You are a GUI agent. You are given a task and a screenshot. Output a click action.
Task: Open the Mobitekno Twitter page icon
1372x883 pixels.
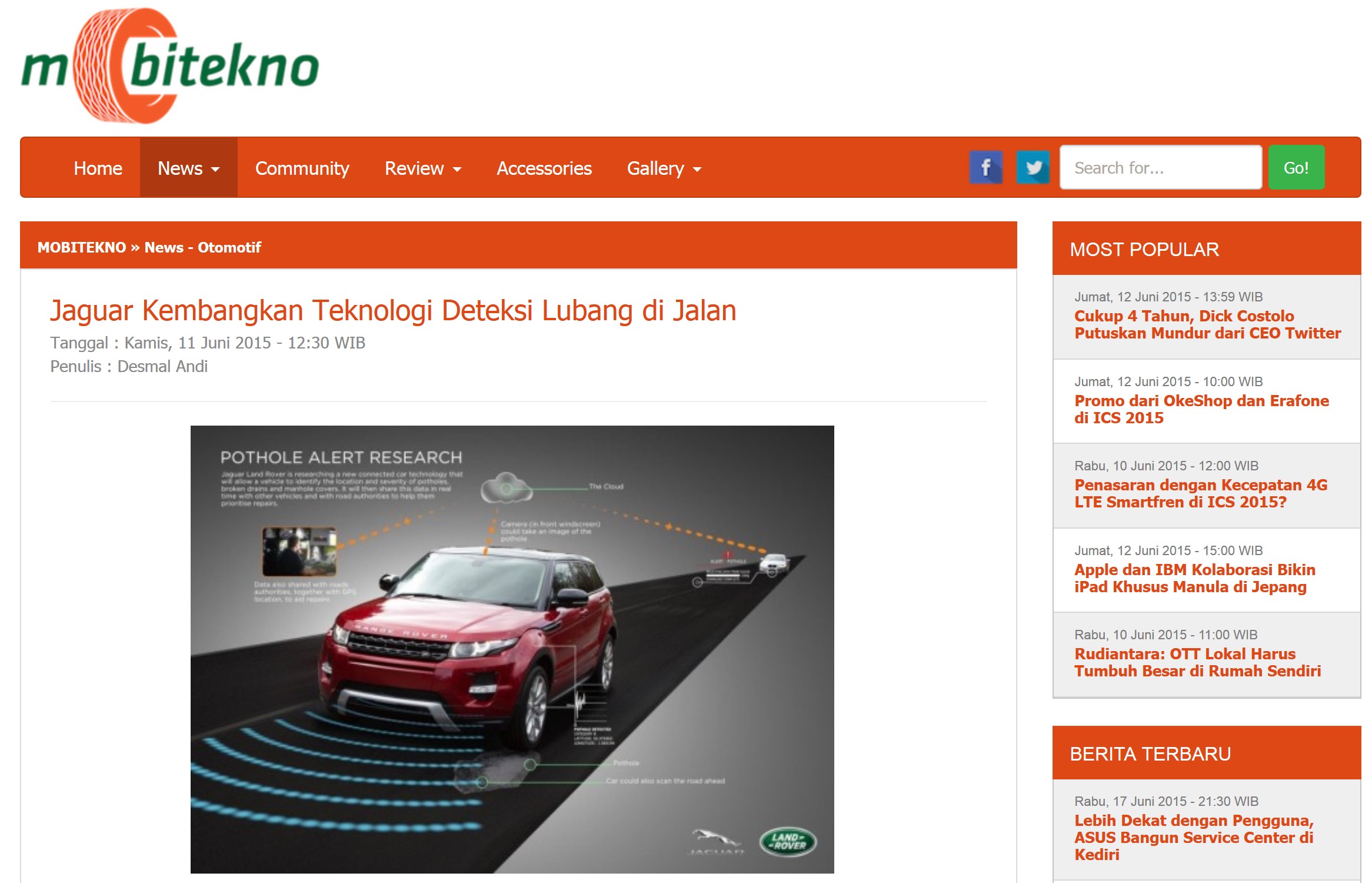pyautogui.click(x=1033, y=168)
